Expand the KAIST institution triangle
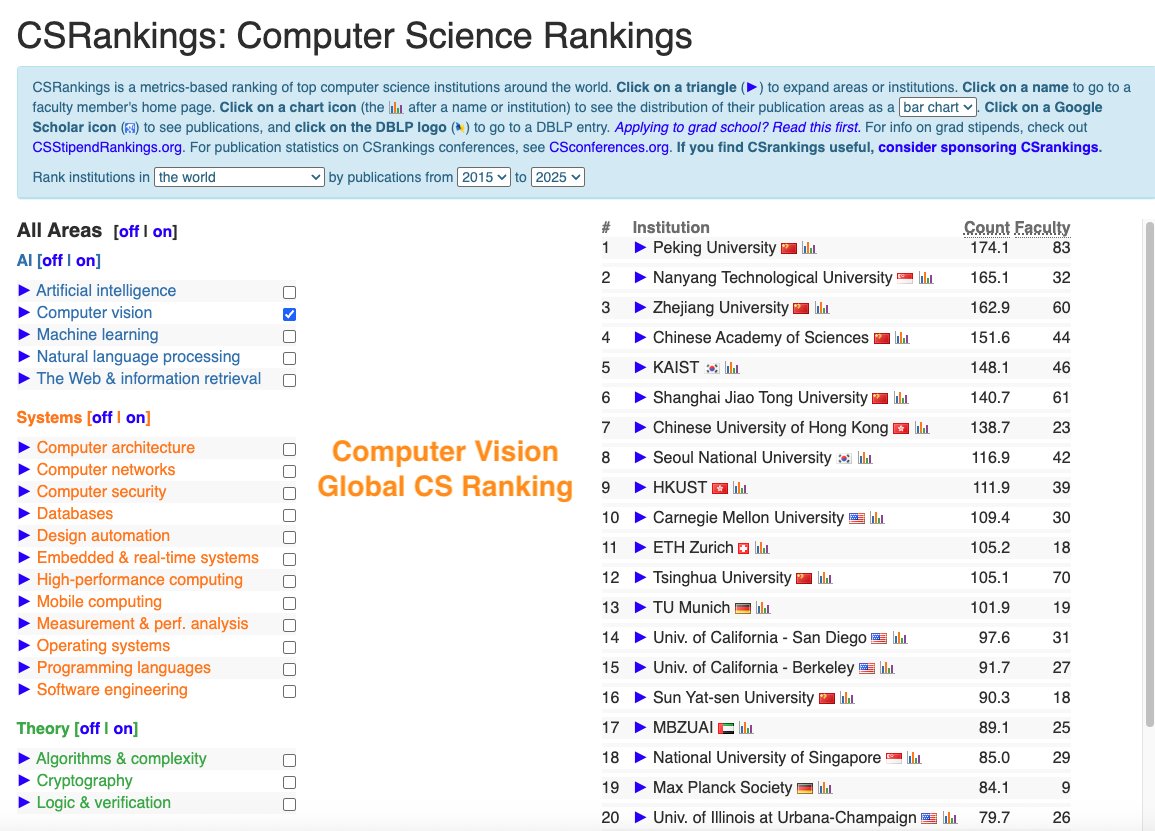1155x831 pixels. coord(640,368)
